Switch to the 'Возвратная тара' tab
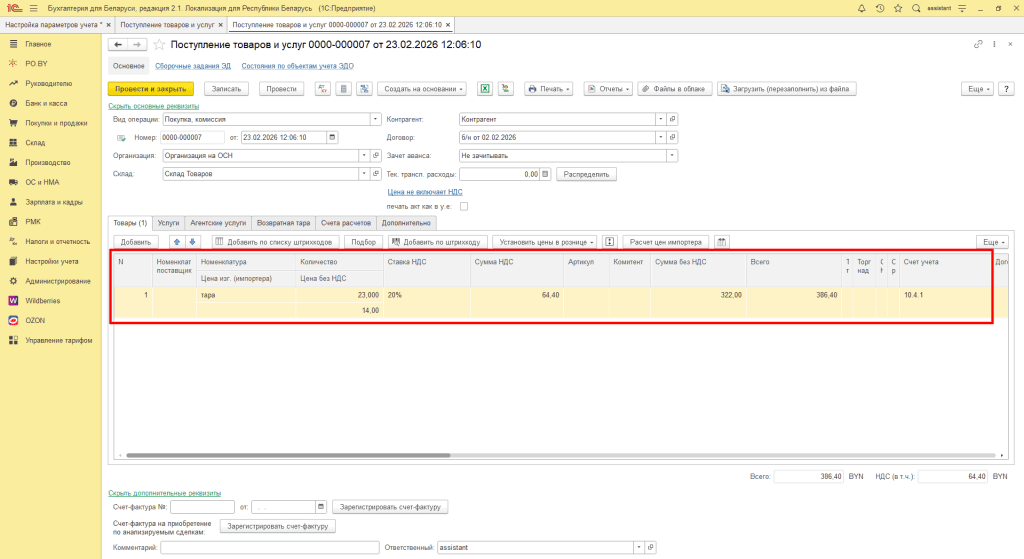 284,223
